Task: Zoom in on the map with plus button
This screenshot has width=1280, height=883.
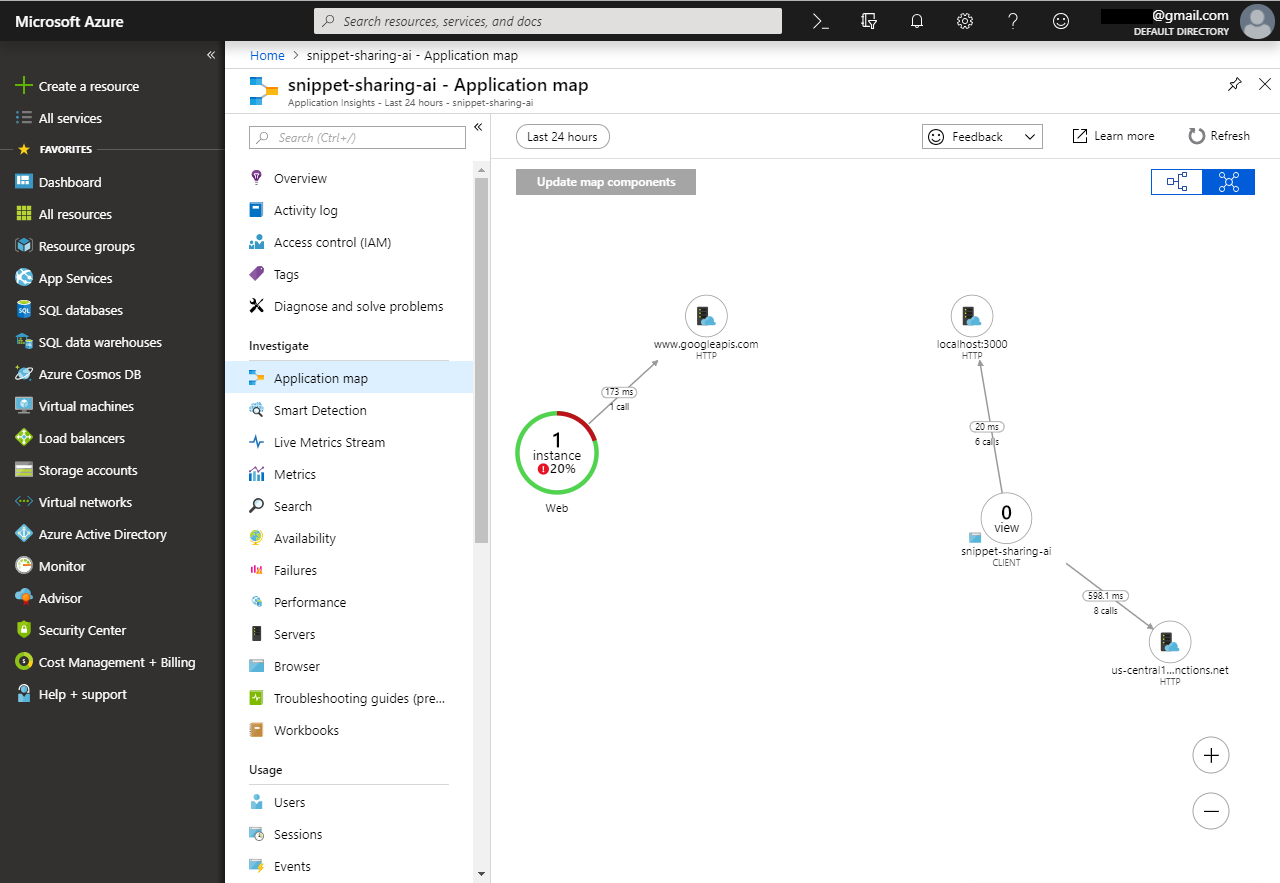Action: point(1211,755)
